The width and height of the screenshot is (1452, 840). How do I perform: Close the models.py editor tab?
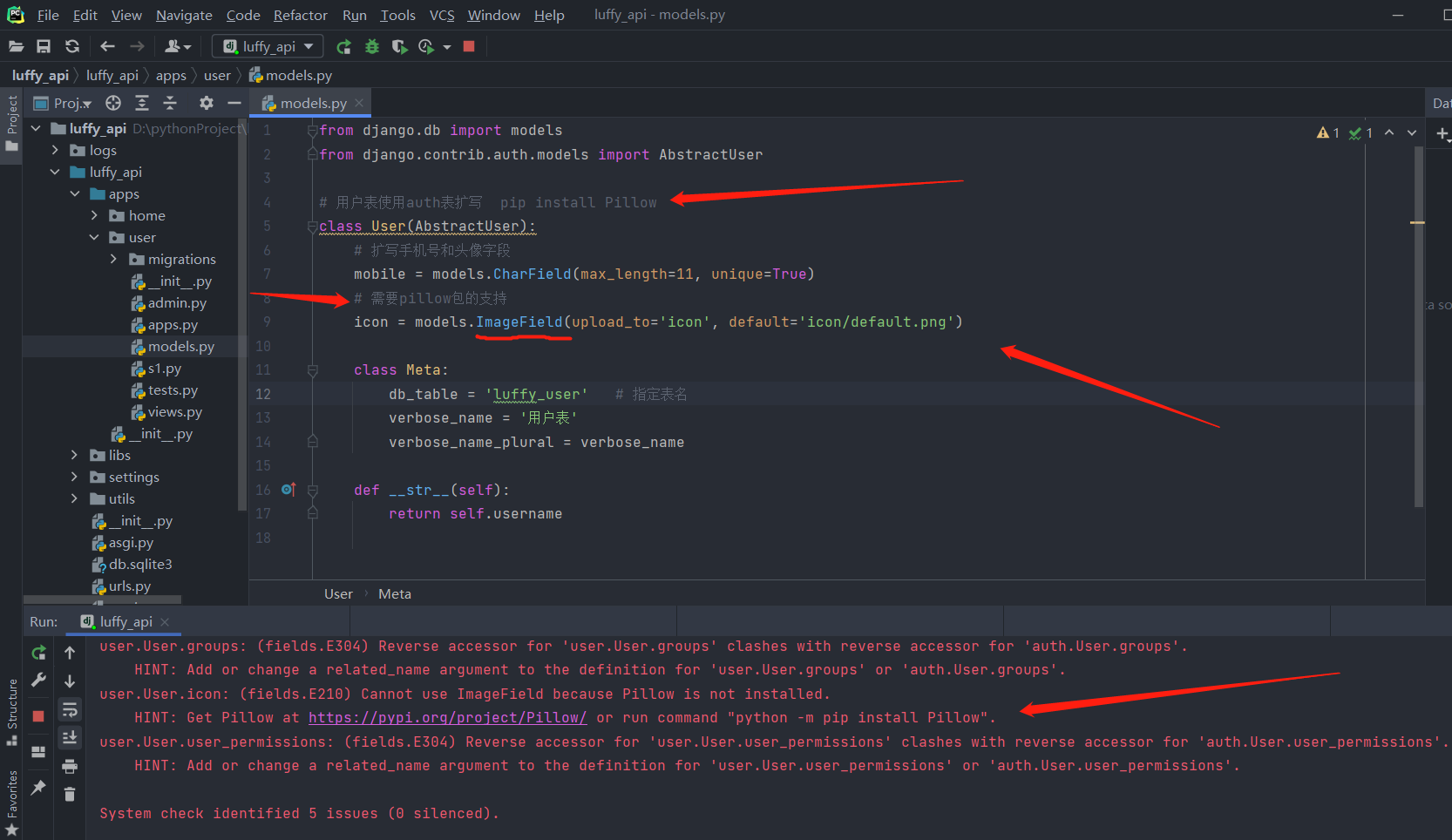click(359, 103)
